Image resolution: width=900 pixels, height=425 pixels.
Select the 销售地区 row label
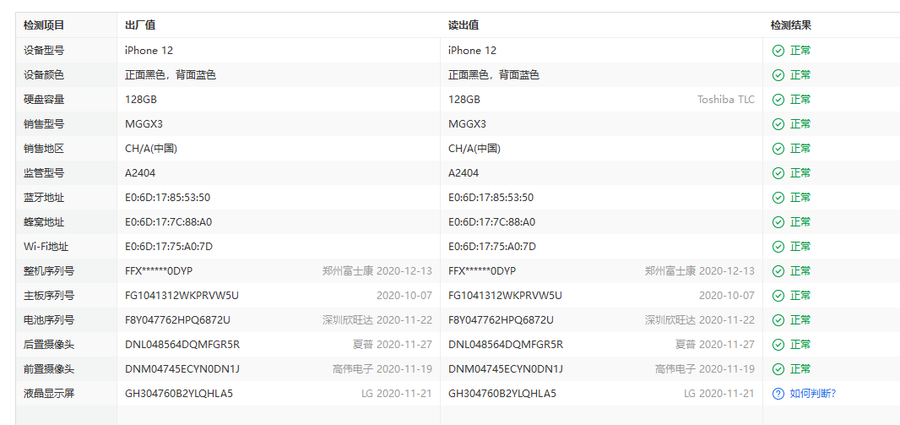coord(44,149)
